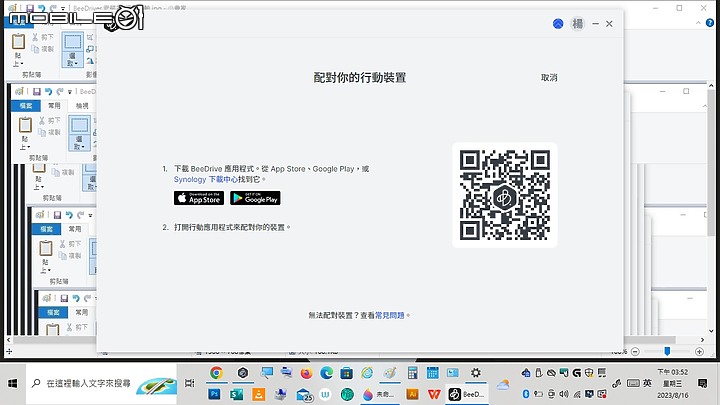This screenshot has width=720, height=405.
Task: Click the Paint zoom slider handle
Action: (x=667, y=351)
